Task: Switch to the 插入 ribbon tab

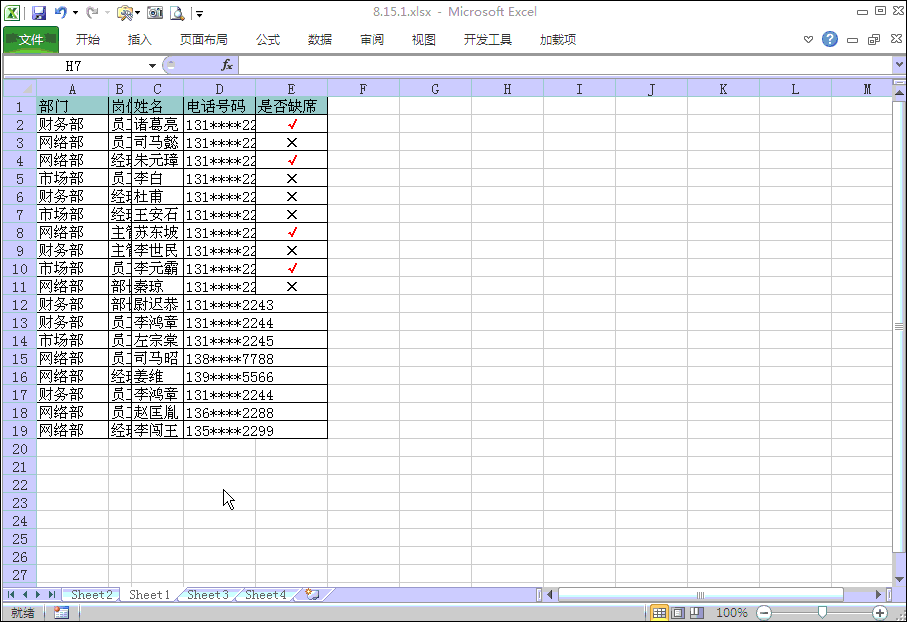Action: [139, 39]
